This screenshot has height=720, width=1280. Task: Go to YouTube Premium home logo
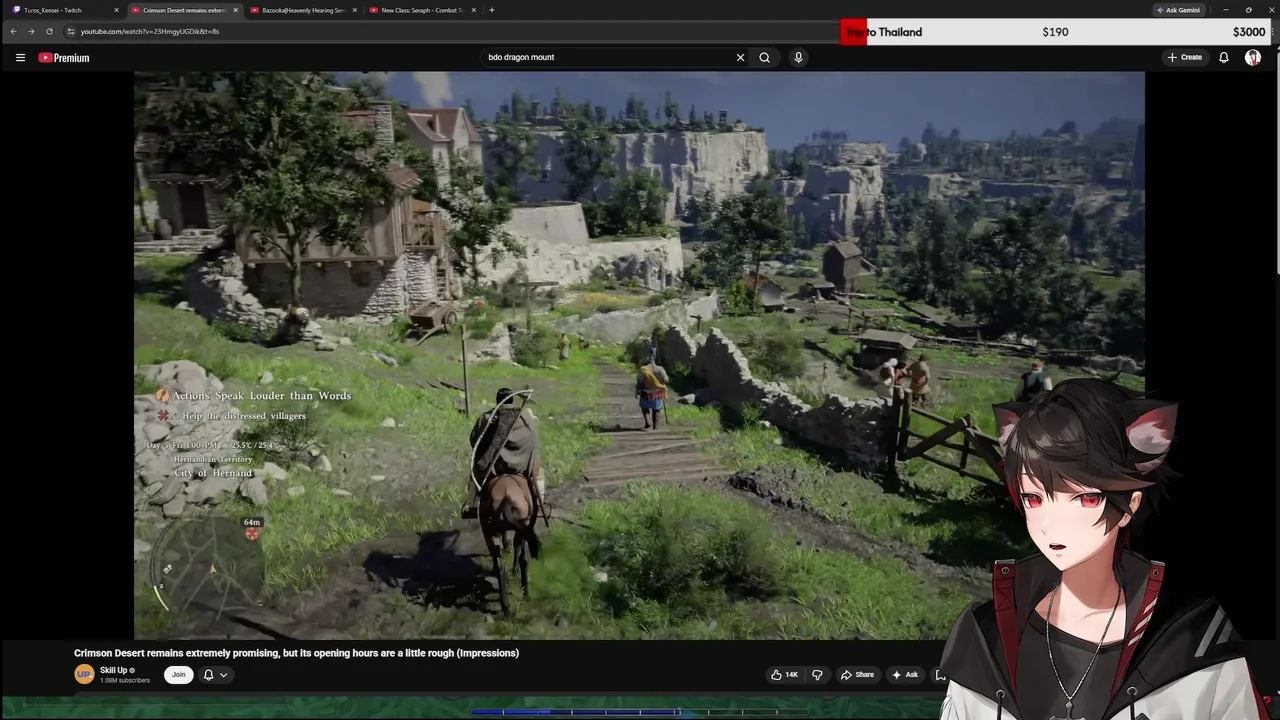[64, 58]
